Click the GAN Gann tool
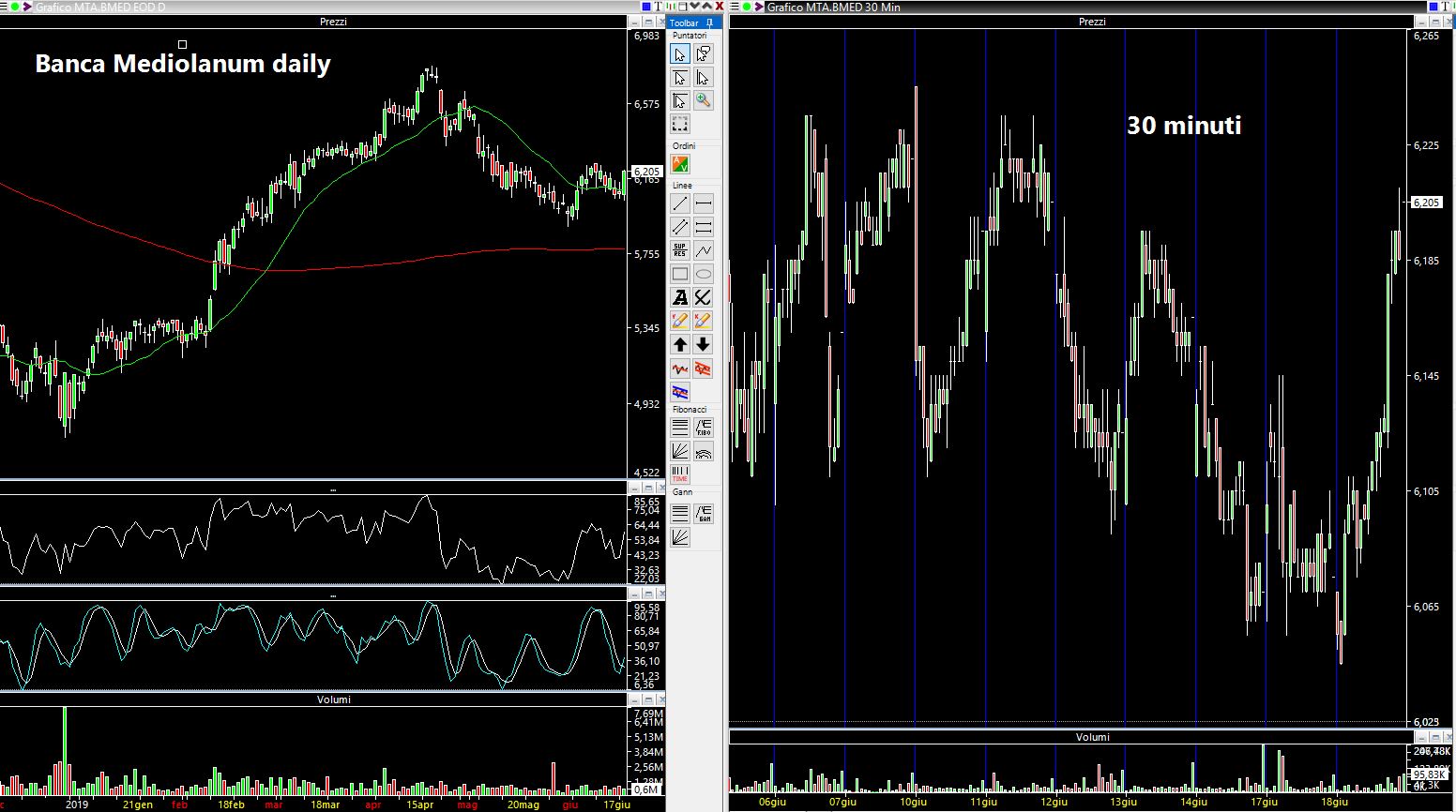Image resolution: width=1456 pixels, height=812 pixels. pos(704,514)
